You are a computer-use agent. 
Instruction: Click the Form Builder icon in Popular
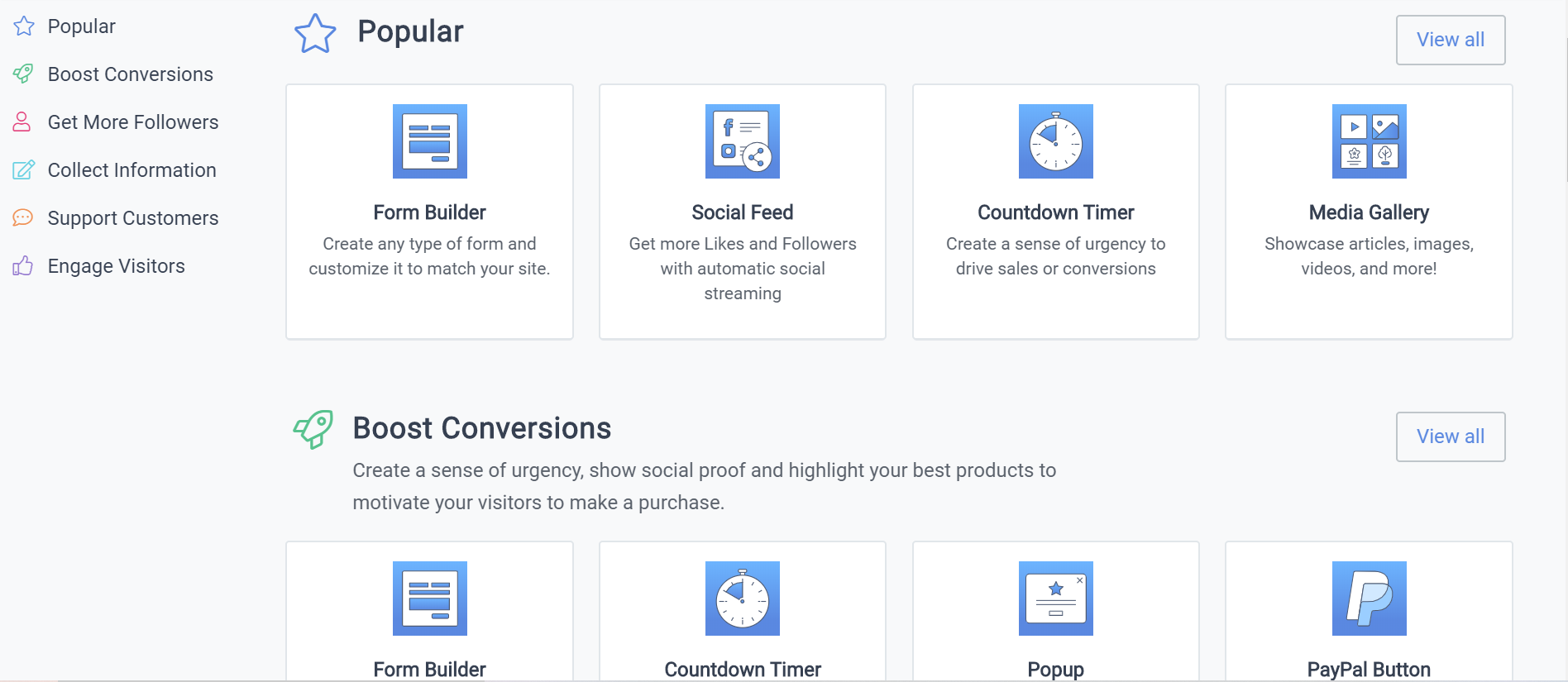[x=429, y=141]
